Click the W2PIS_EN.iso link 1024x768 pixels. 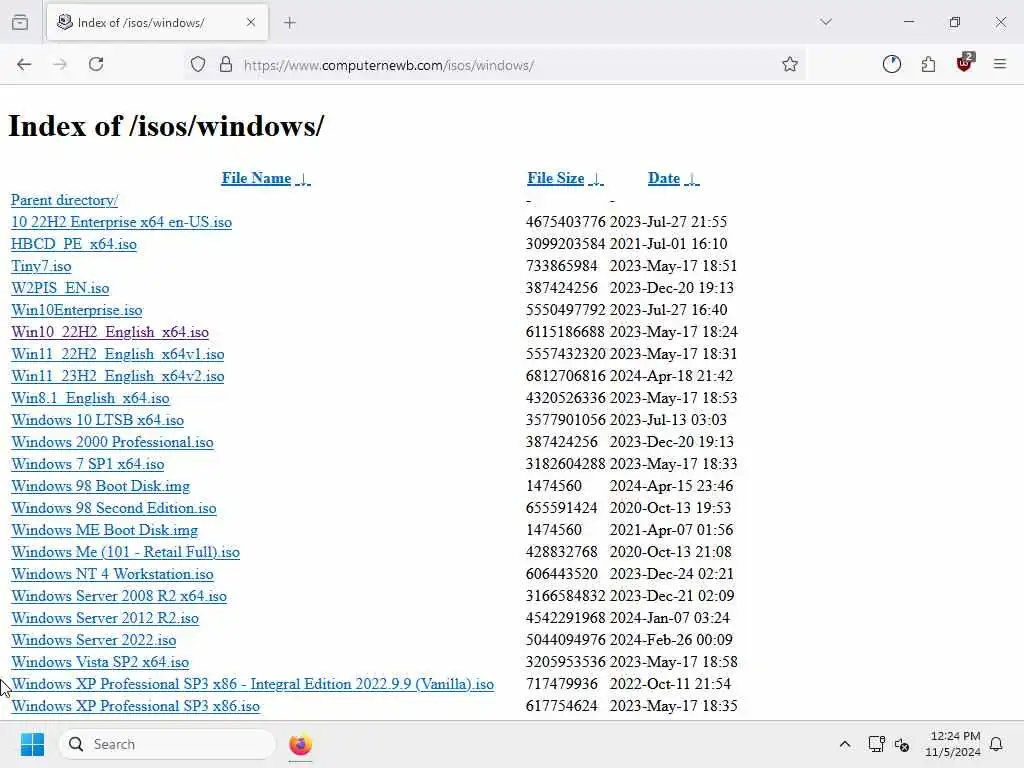click(60, 288)
